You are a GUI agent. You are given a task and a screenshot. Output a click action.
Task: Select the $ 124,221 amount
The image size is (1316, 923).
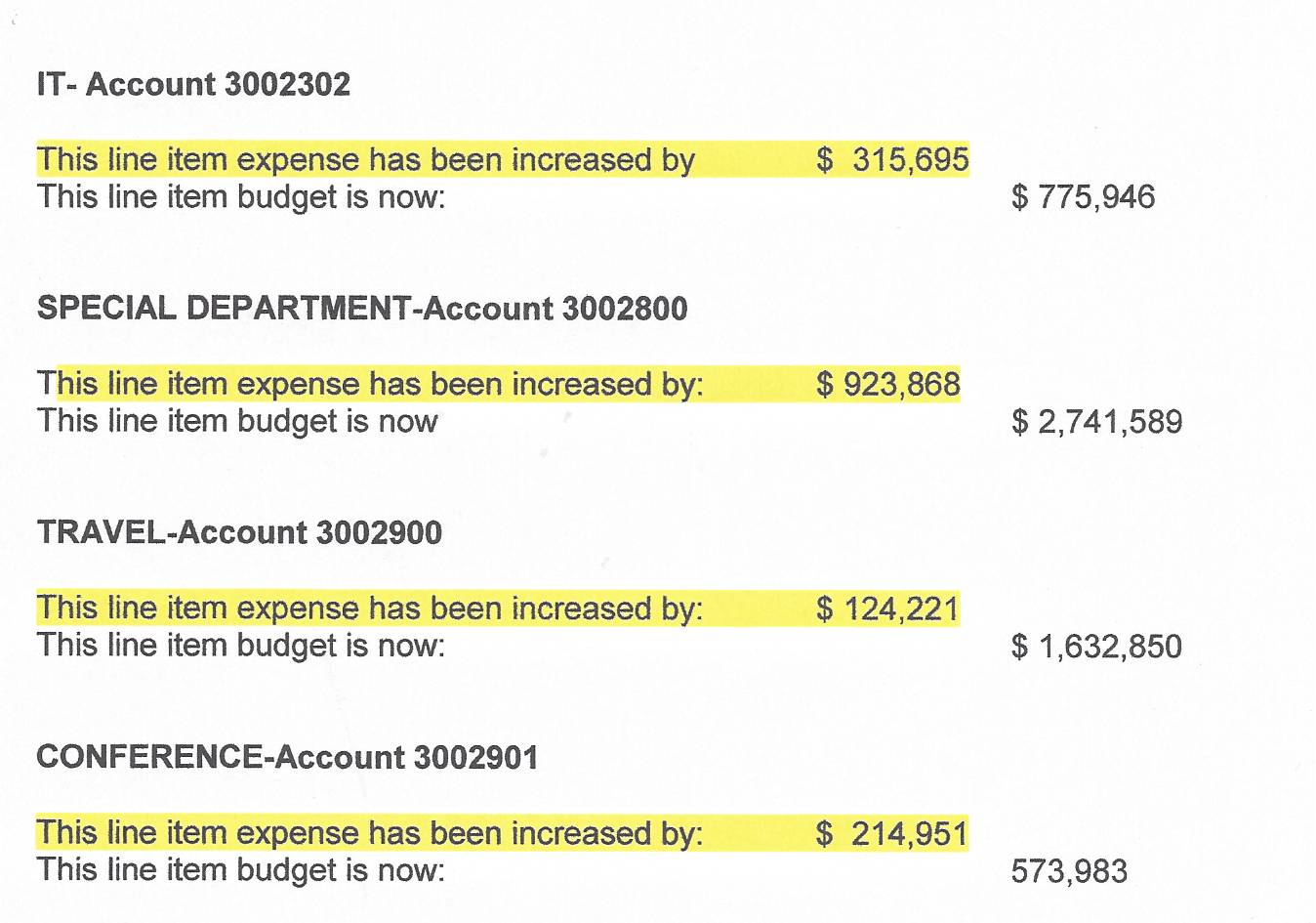(x=887, y=608)
